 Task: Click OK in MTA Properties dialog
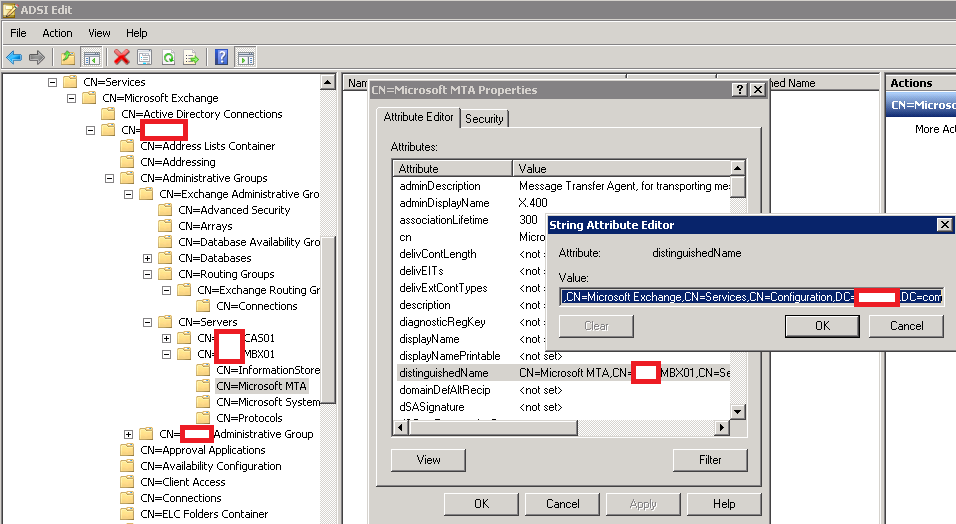[482, 504]
